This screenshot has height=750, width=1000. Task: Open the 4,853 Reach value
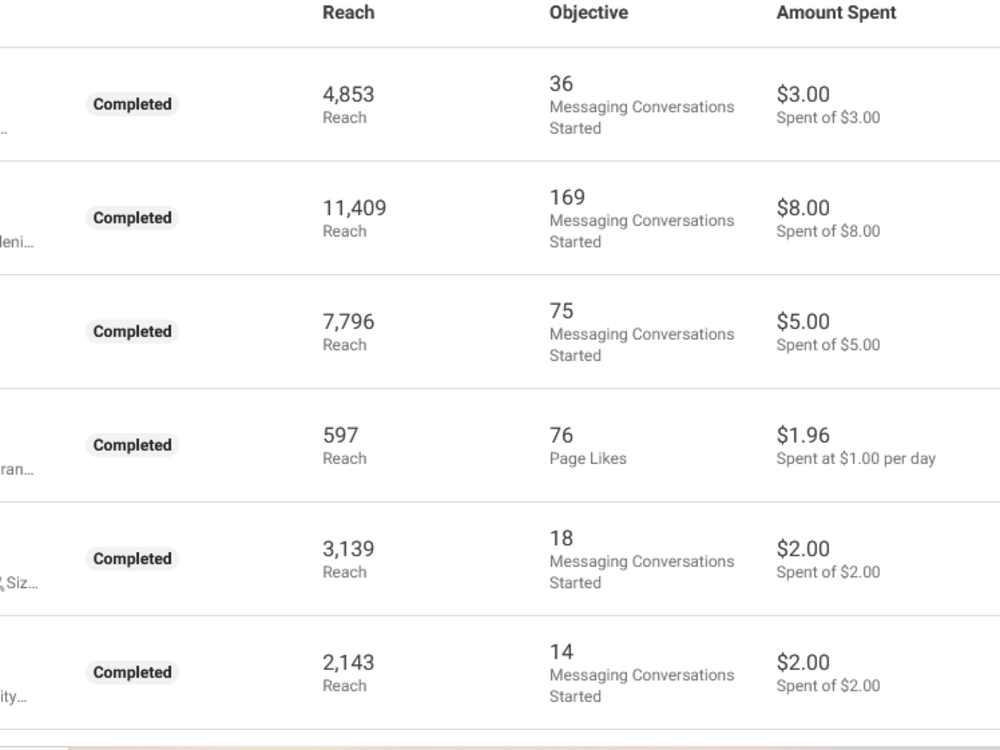[x=348, y=94]
